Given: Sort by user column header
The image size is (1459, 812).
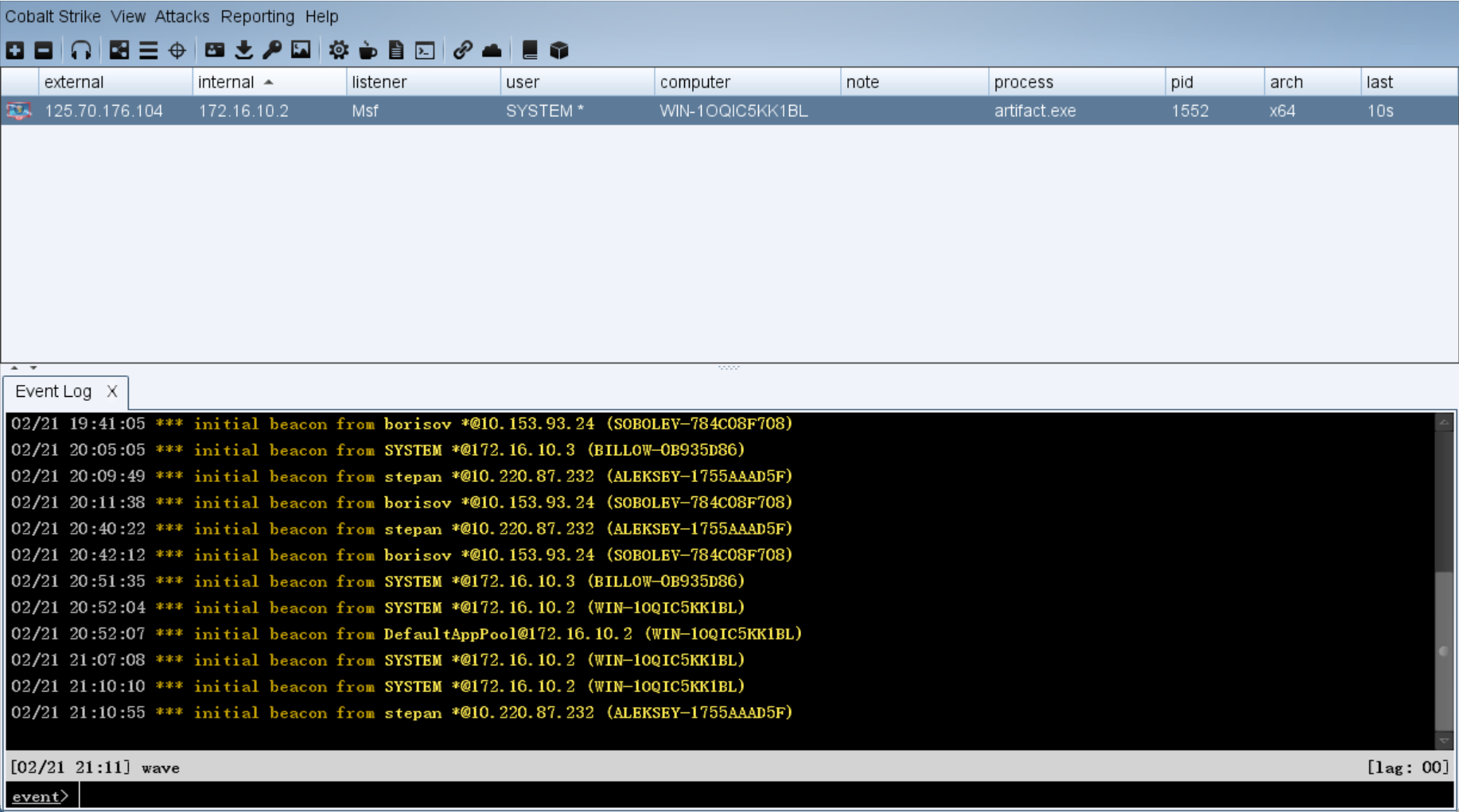Looking at the screenshot, I should point(578,82).
